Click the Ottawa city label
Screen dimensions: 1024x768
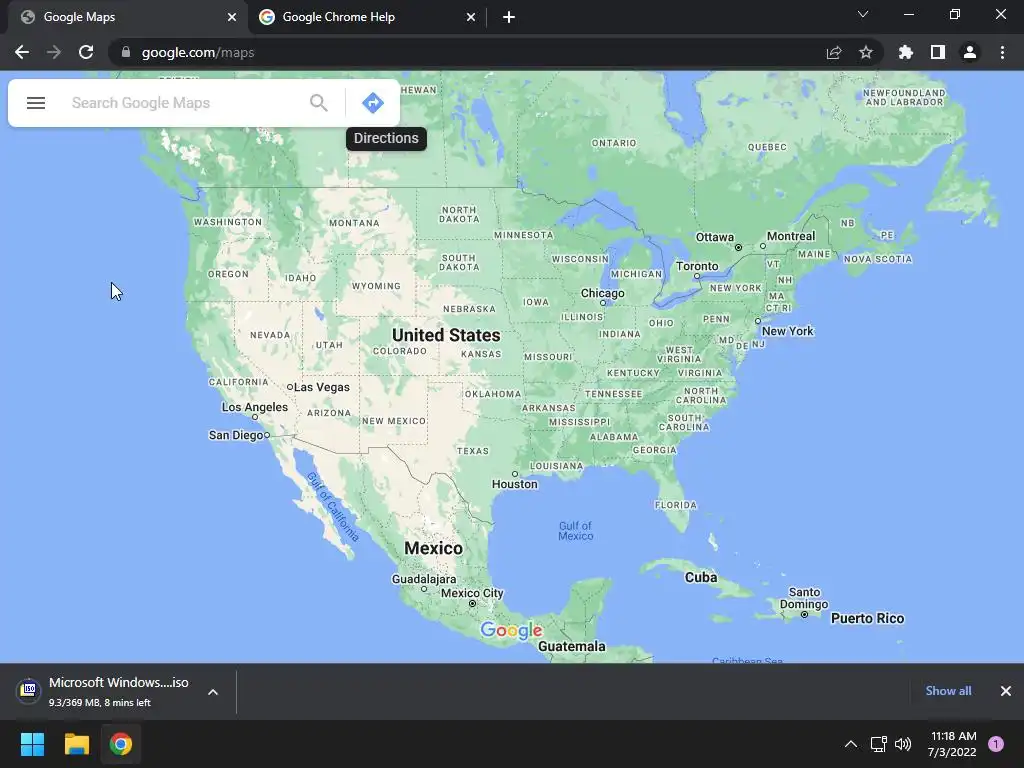(714, 237)
